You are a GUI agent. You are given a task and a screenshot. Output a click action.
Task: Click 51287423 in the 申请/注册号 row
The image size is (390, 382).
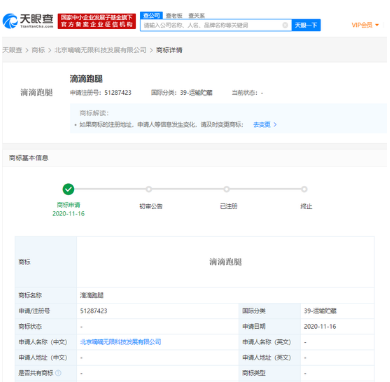tap(94, 311)
